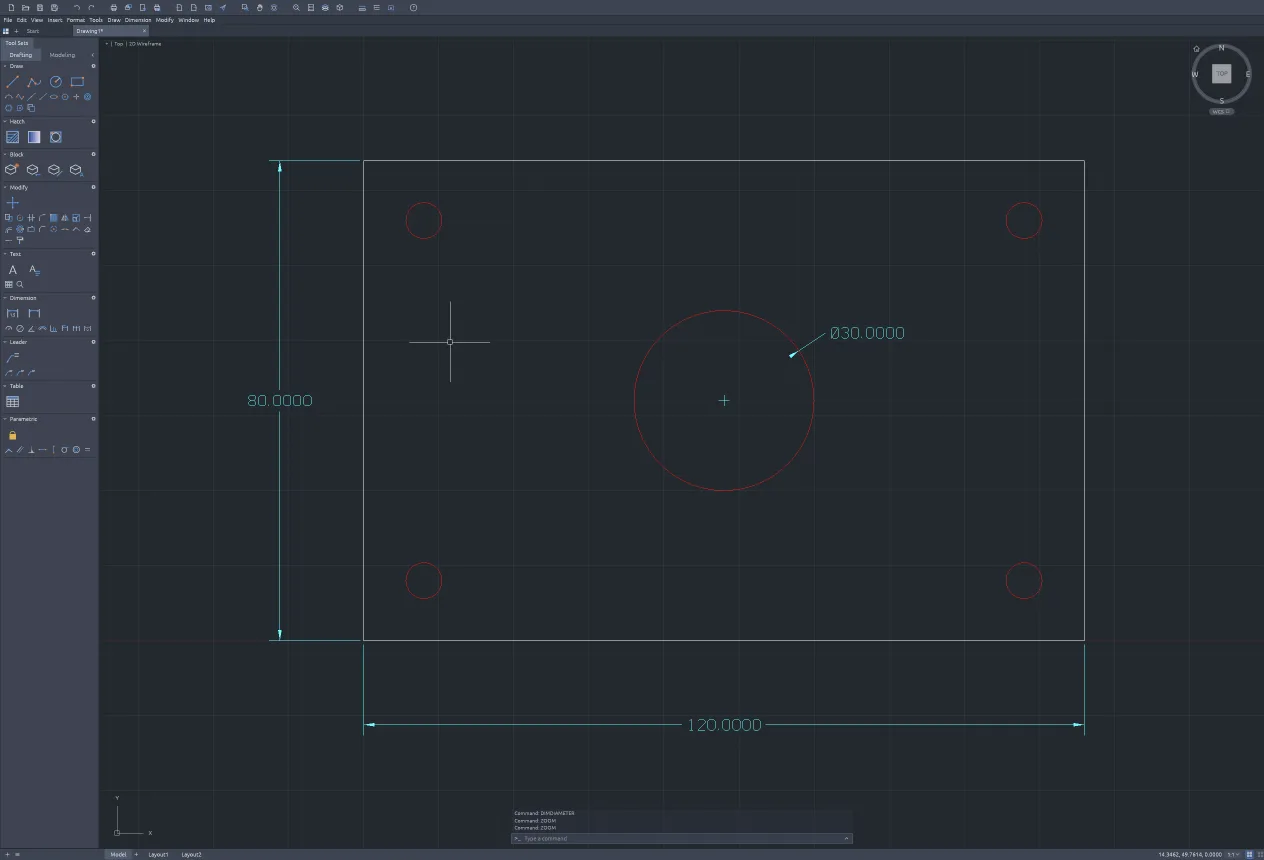Collapse the Text tool group
Image resolution: width=1264 pixels, height=860 pixels.
(x=5, y=254)
